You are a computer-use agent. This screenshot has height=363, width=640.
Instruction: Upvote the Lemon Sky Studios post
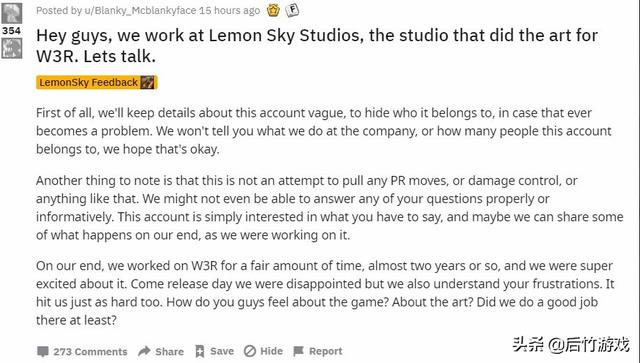11,13
